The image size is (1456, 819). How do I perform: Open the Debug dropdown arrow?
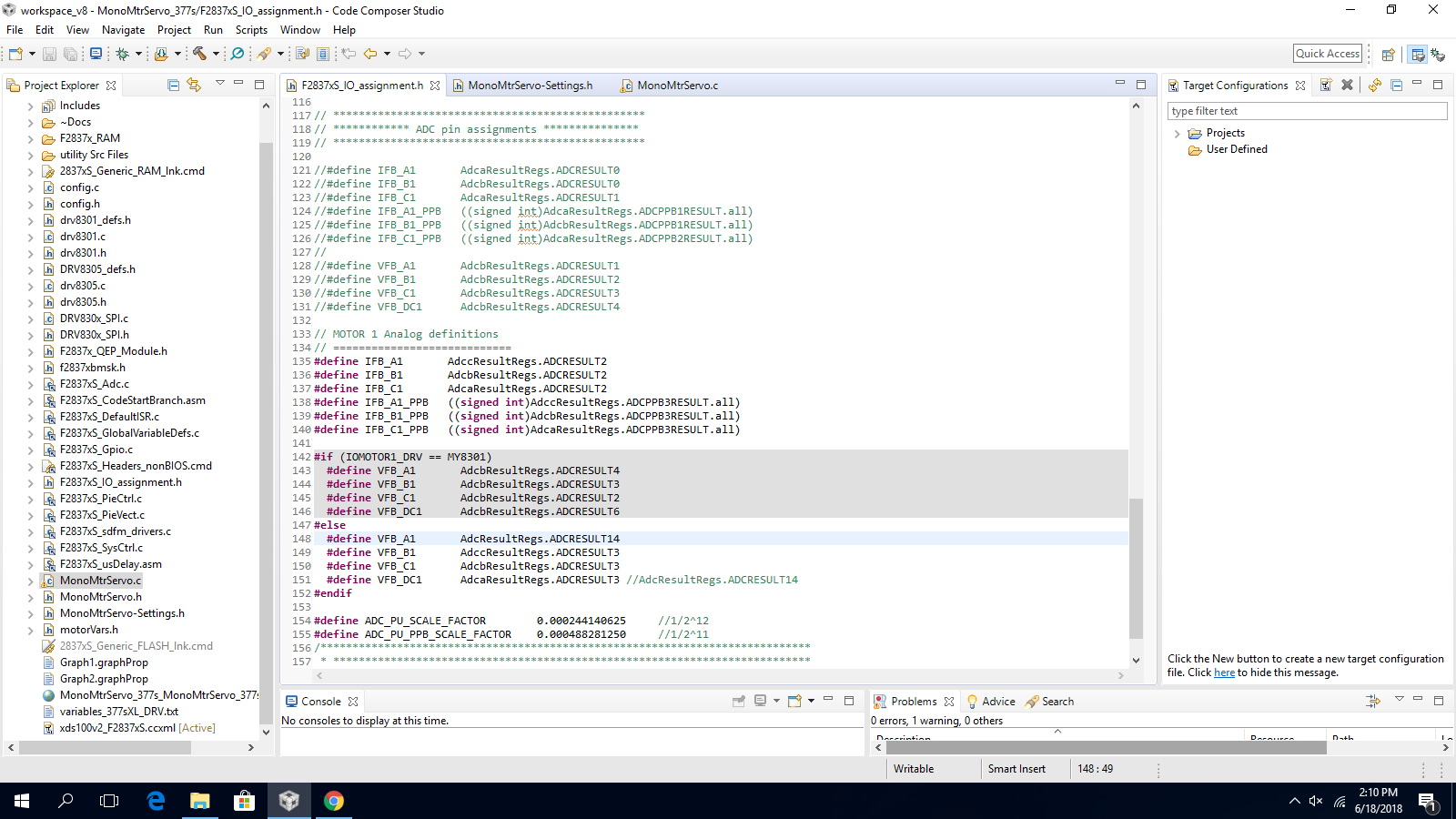tap(138, 54)
